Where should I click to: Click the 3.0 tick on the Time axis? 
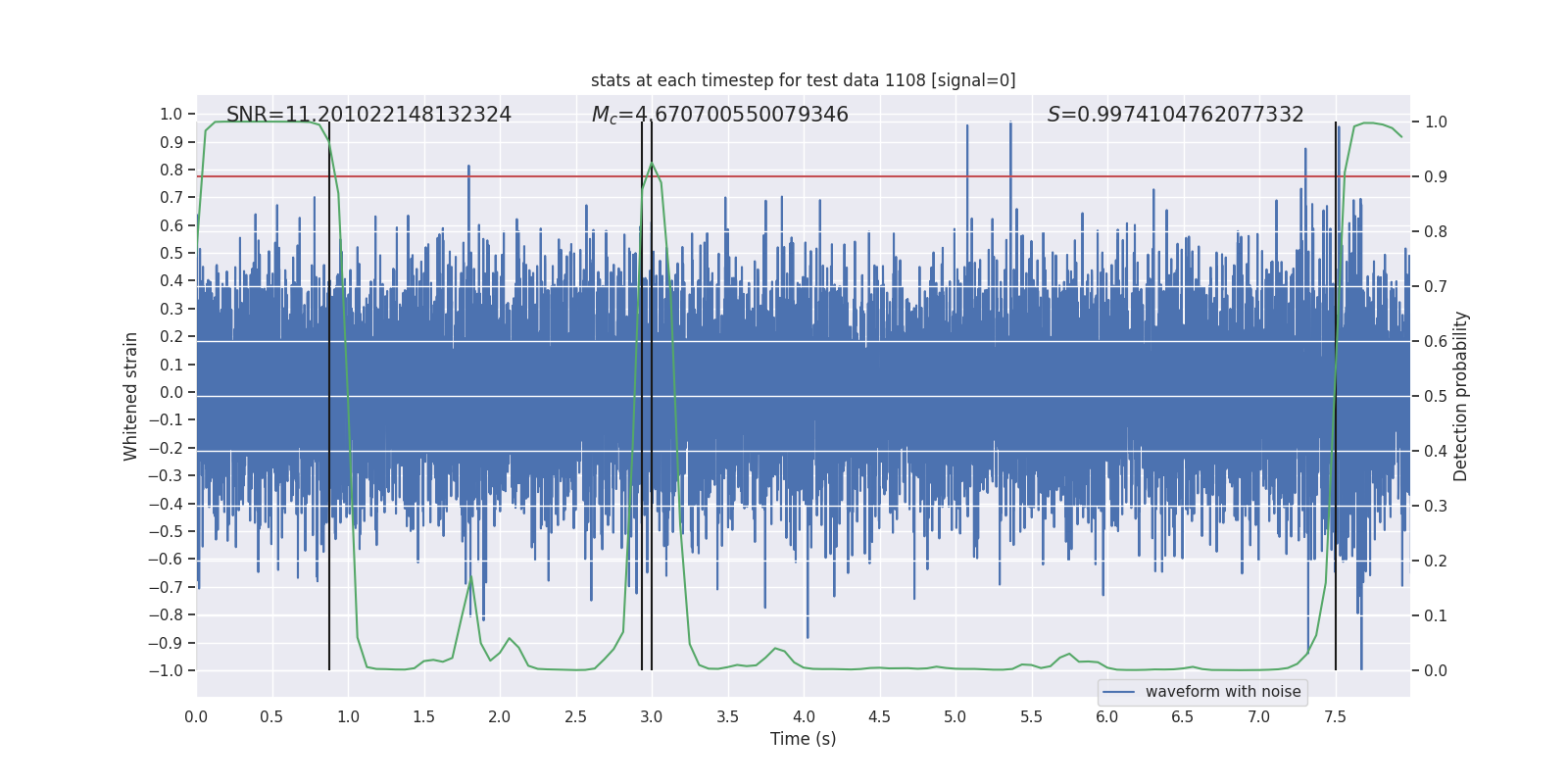point(652,716)
